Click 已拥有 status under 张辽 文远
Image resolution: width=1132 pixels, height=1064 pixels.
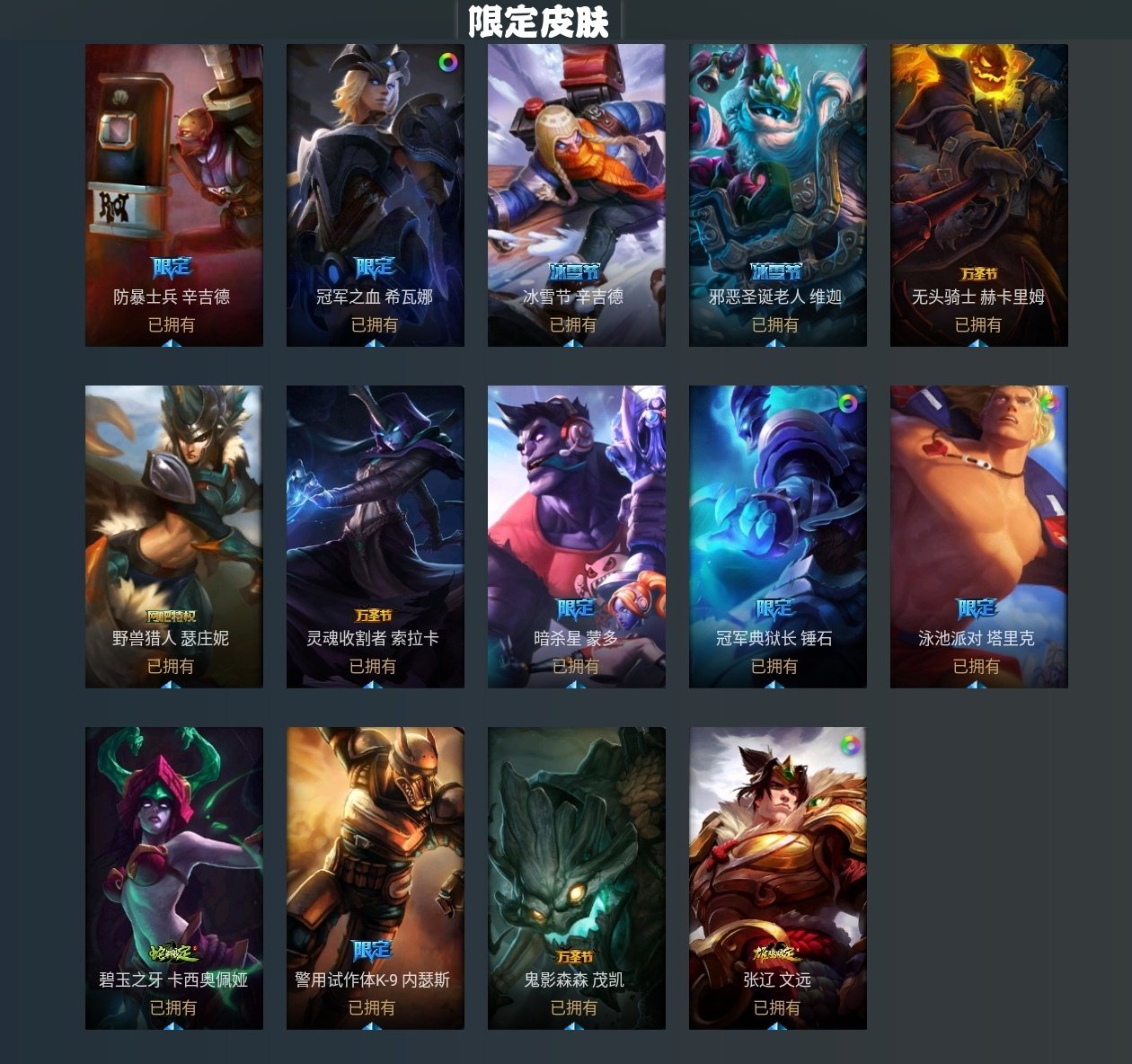coord(776,1007)
